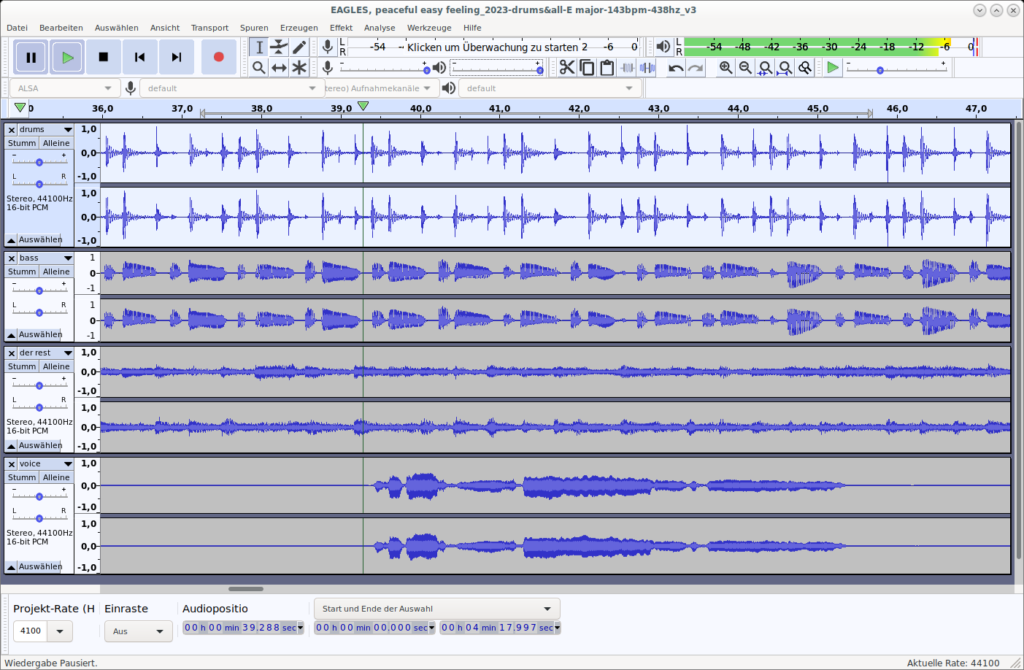Select the Envelope tool

coord(279,47)
